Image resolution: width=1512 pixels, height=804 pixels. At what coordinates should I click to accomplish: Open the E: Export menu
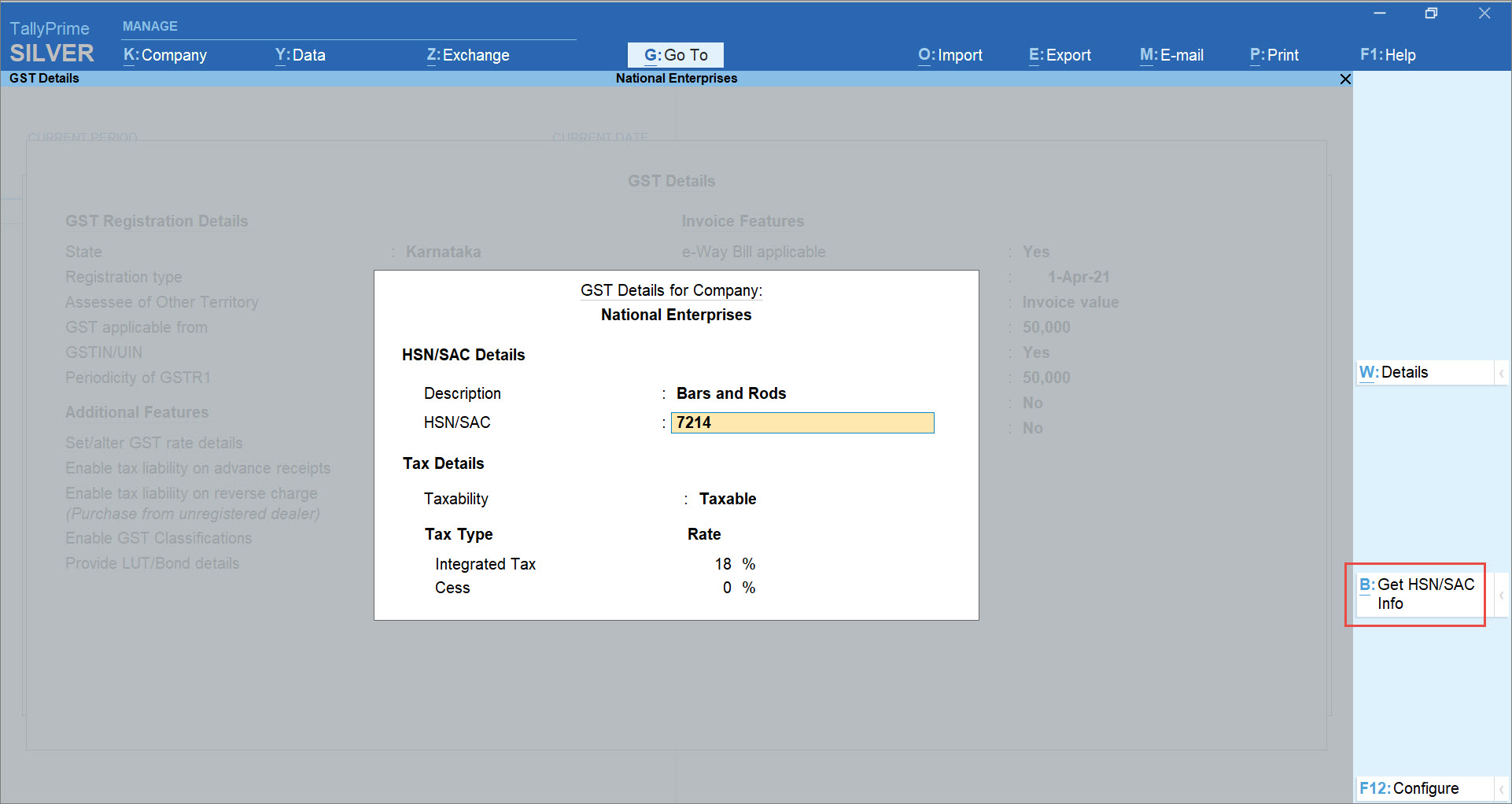click(1060, 55)
